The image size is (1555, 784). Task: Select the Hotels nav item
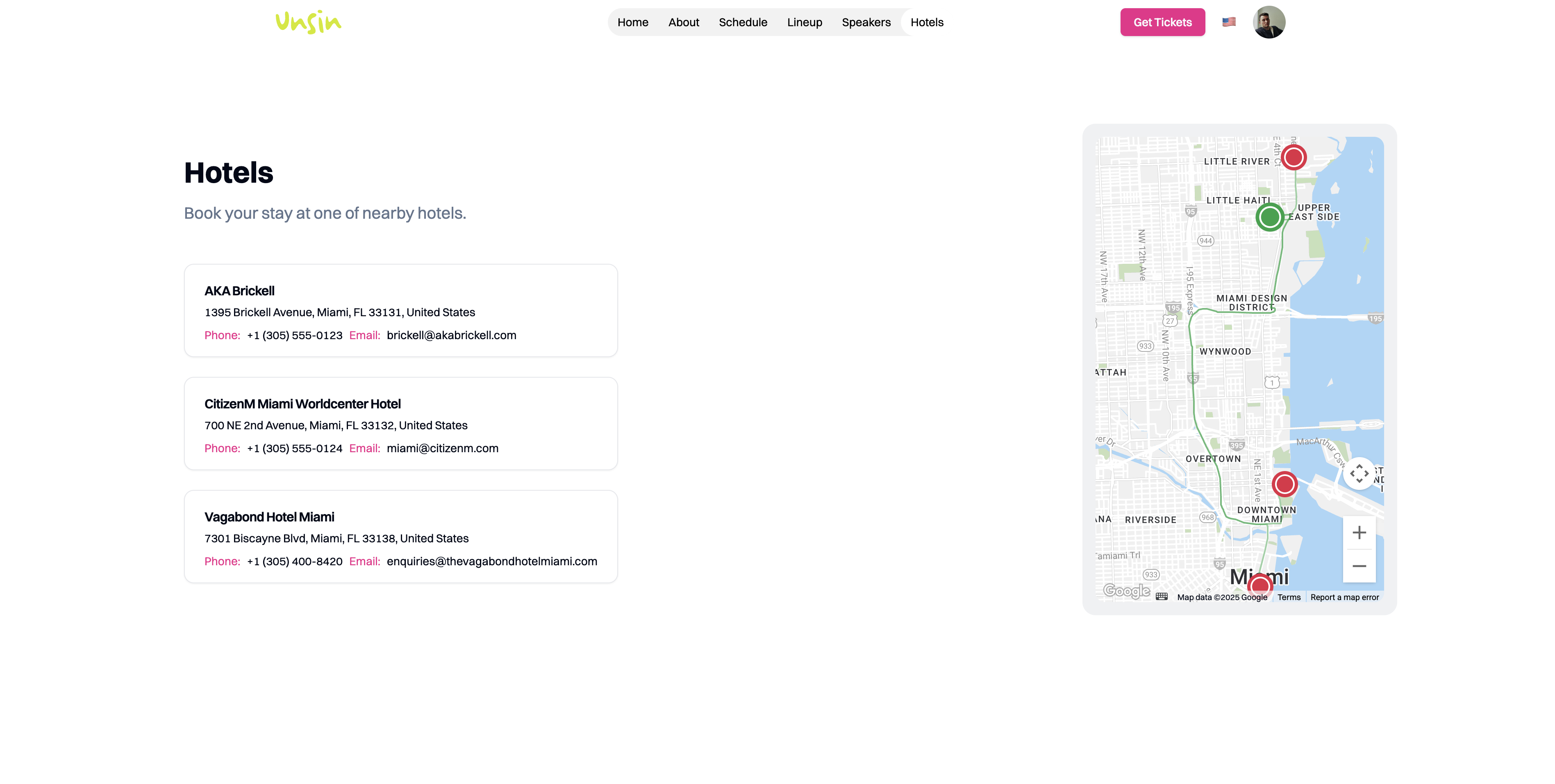click(x=927, y=22)
